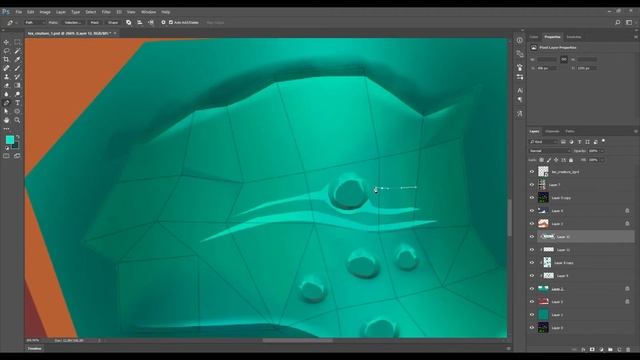Select the Lasso tool
640x360 pixels.
click(x=6, y=51)
